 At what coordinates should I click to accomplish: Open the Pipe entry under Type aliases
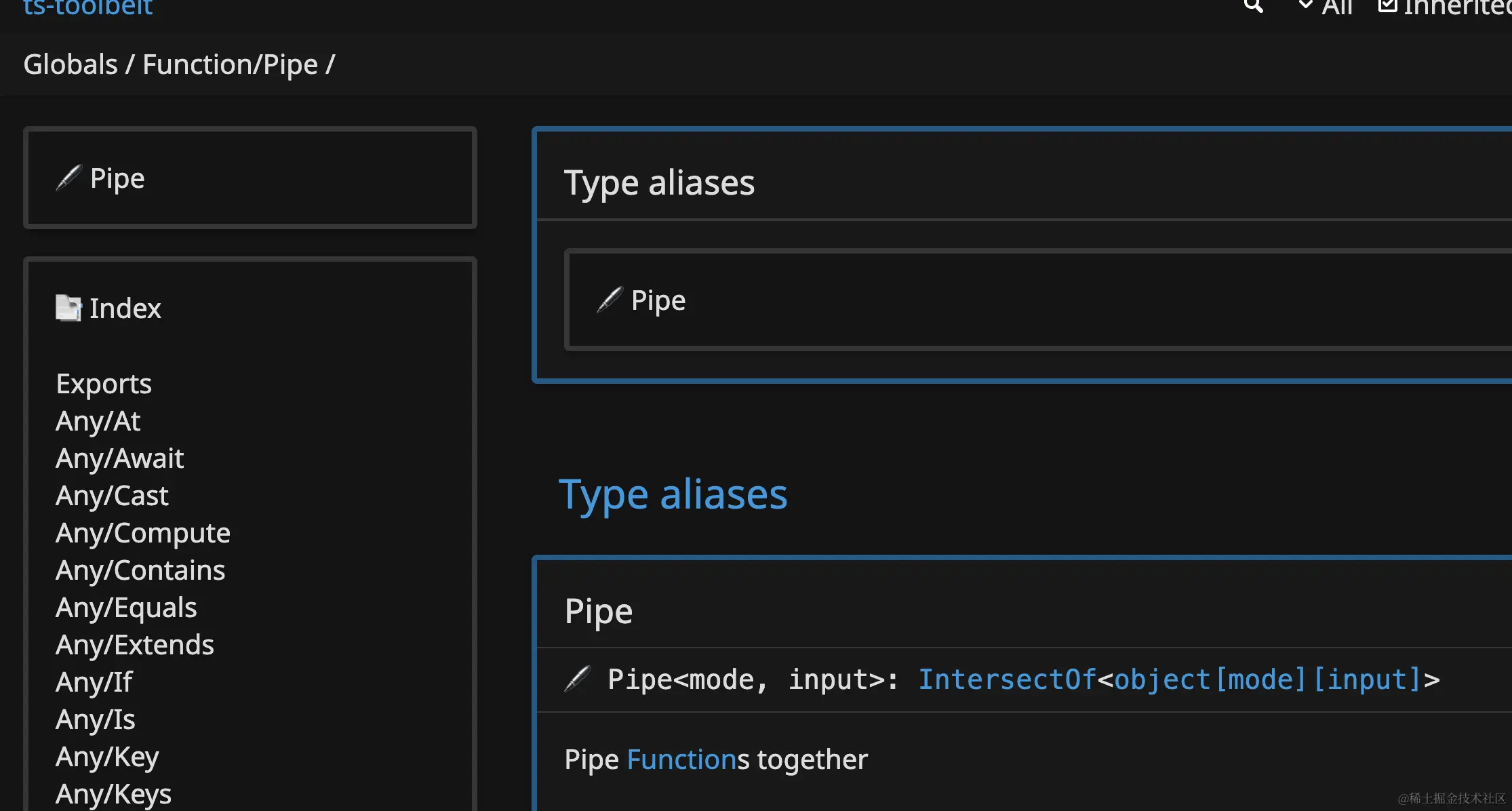point(658,300)
